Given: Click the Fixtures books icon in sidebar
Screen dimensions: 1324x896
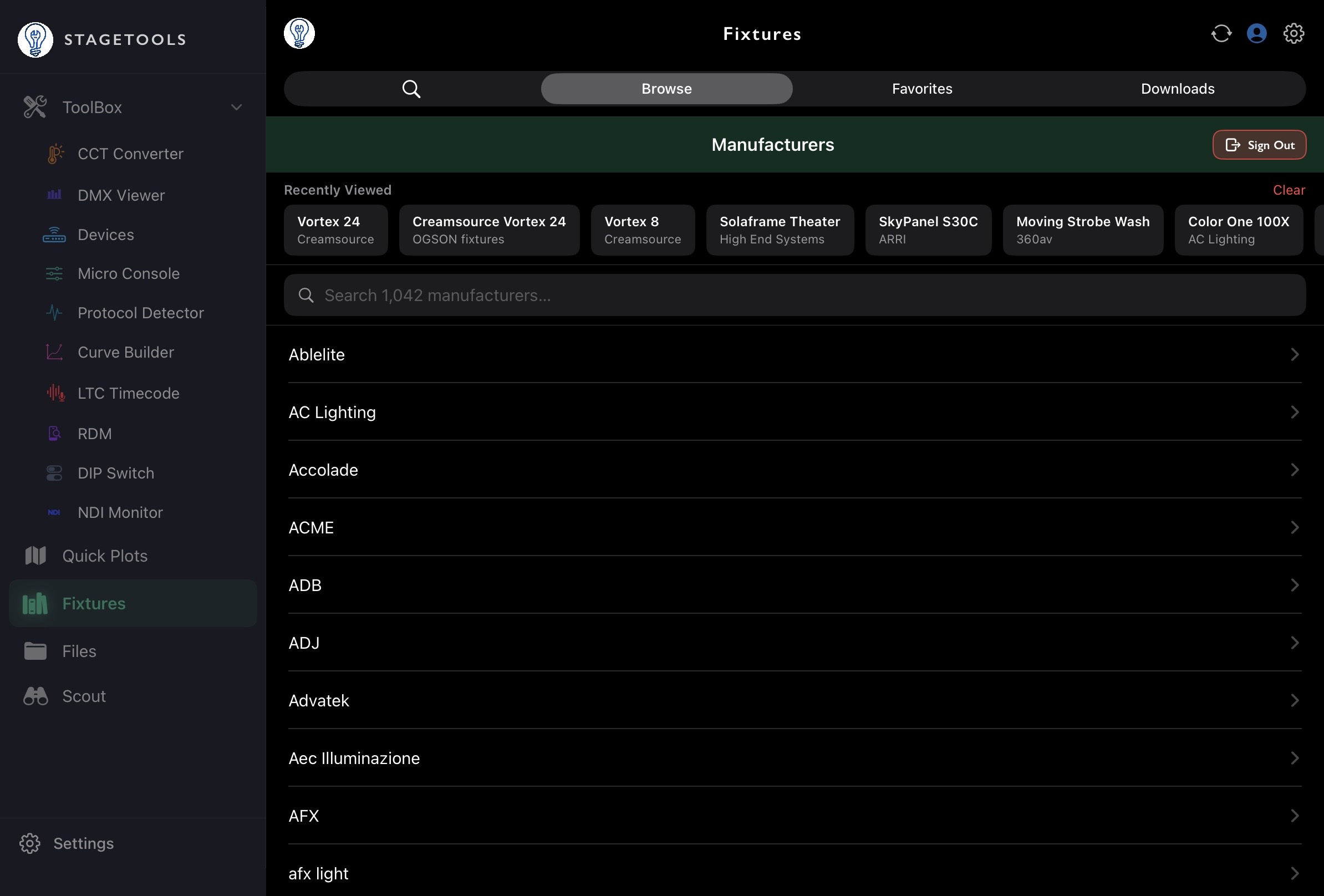Looking at the screenshot, I should 35,603.
